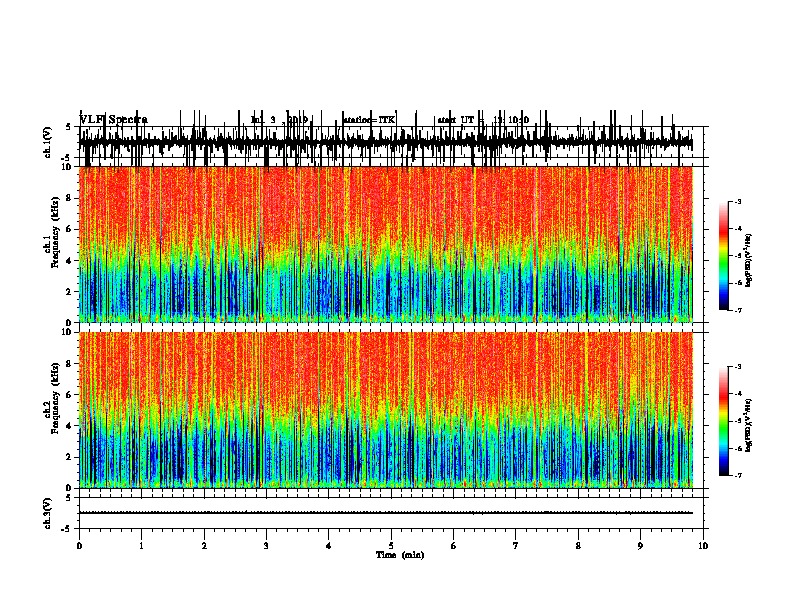Image resolution: width=792 pixels, height=612 pixels.
Task: Click the ch.2 colorbar '-7' tick label
Action: click(x=737, y=475)
